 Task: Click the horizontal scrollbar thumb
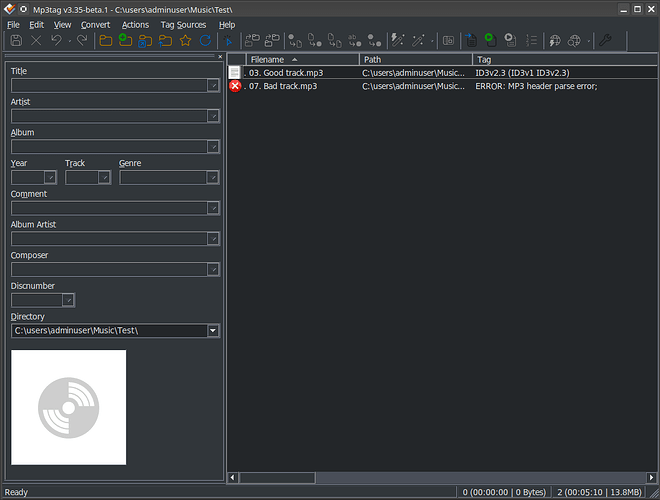click(277, 478)
